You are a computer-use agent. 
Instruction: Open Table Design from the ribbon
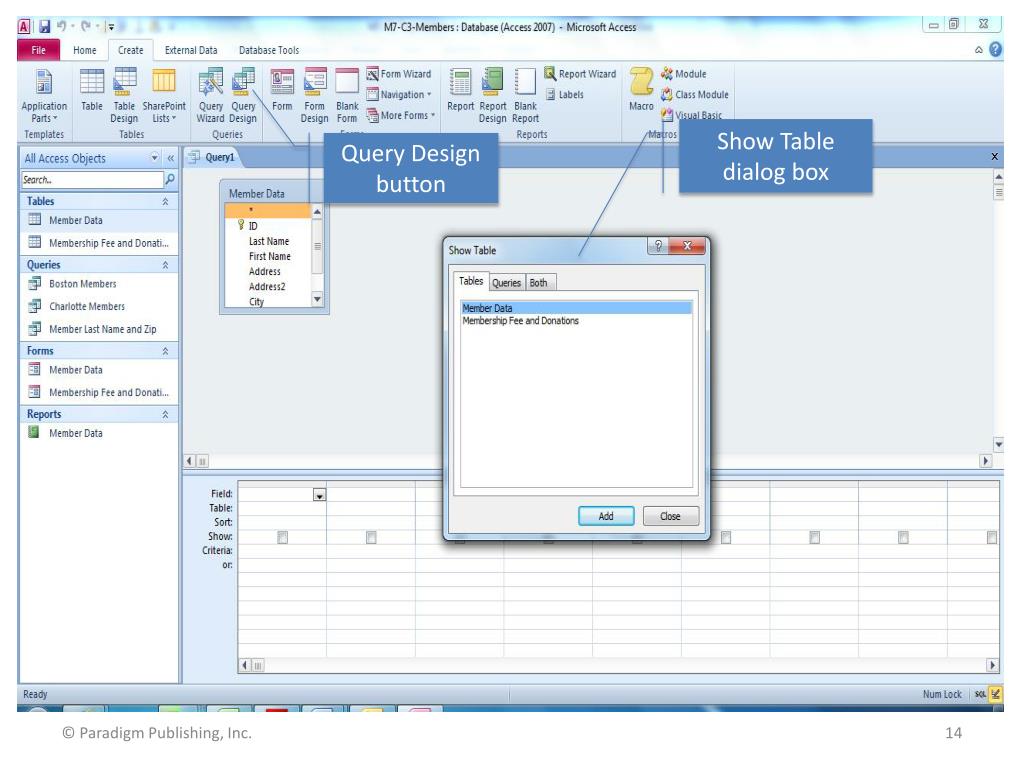[124, 95]
